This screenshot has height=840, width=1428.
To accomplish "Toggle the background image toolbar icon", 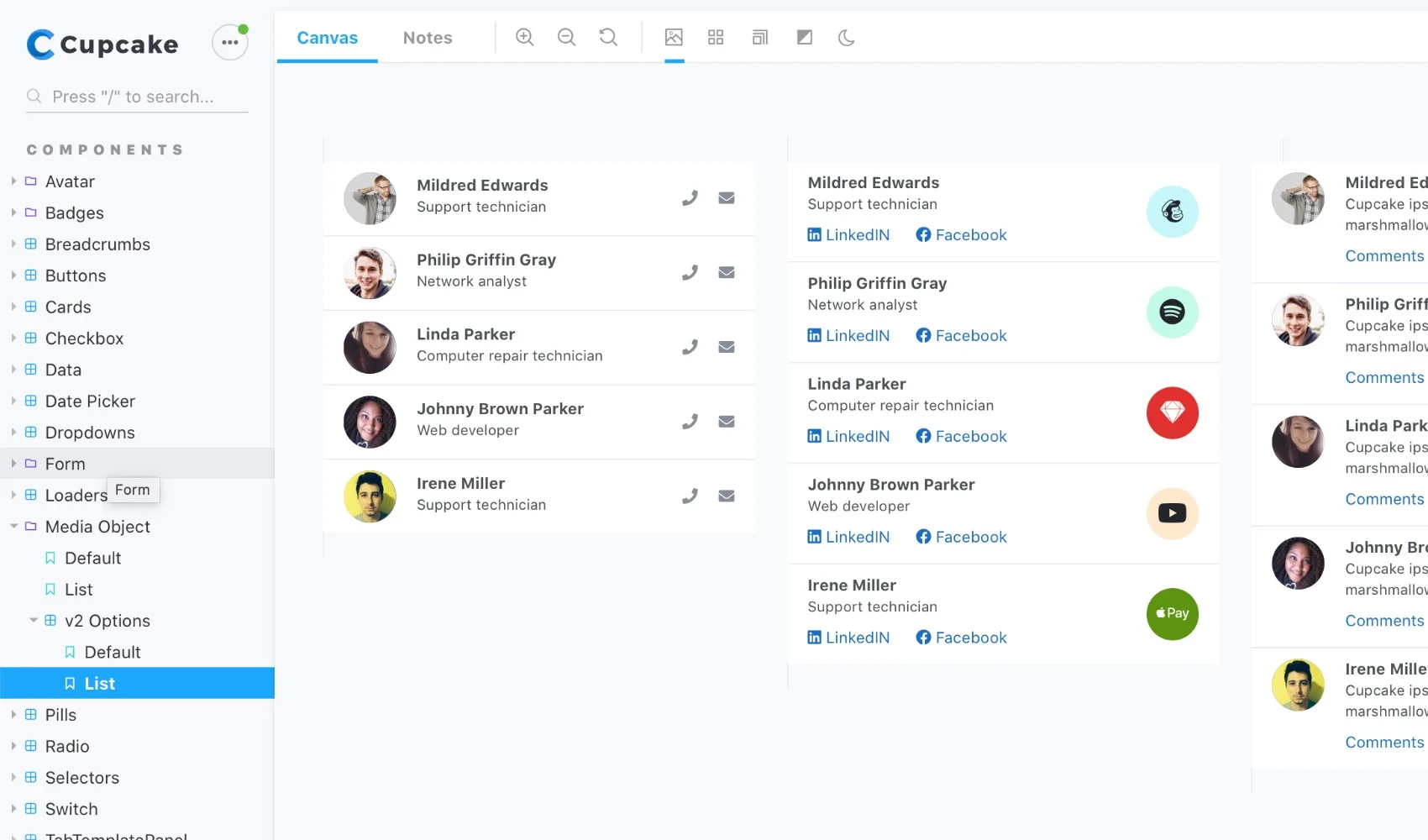I will (x=674, y=37).
